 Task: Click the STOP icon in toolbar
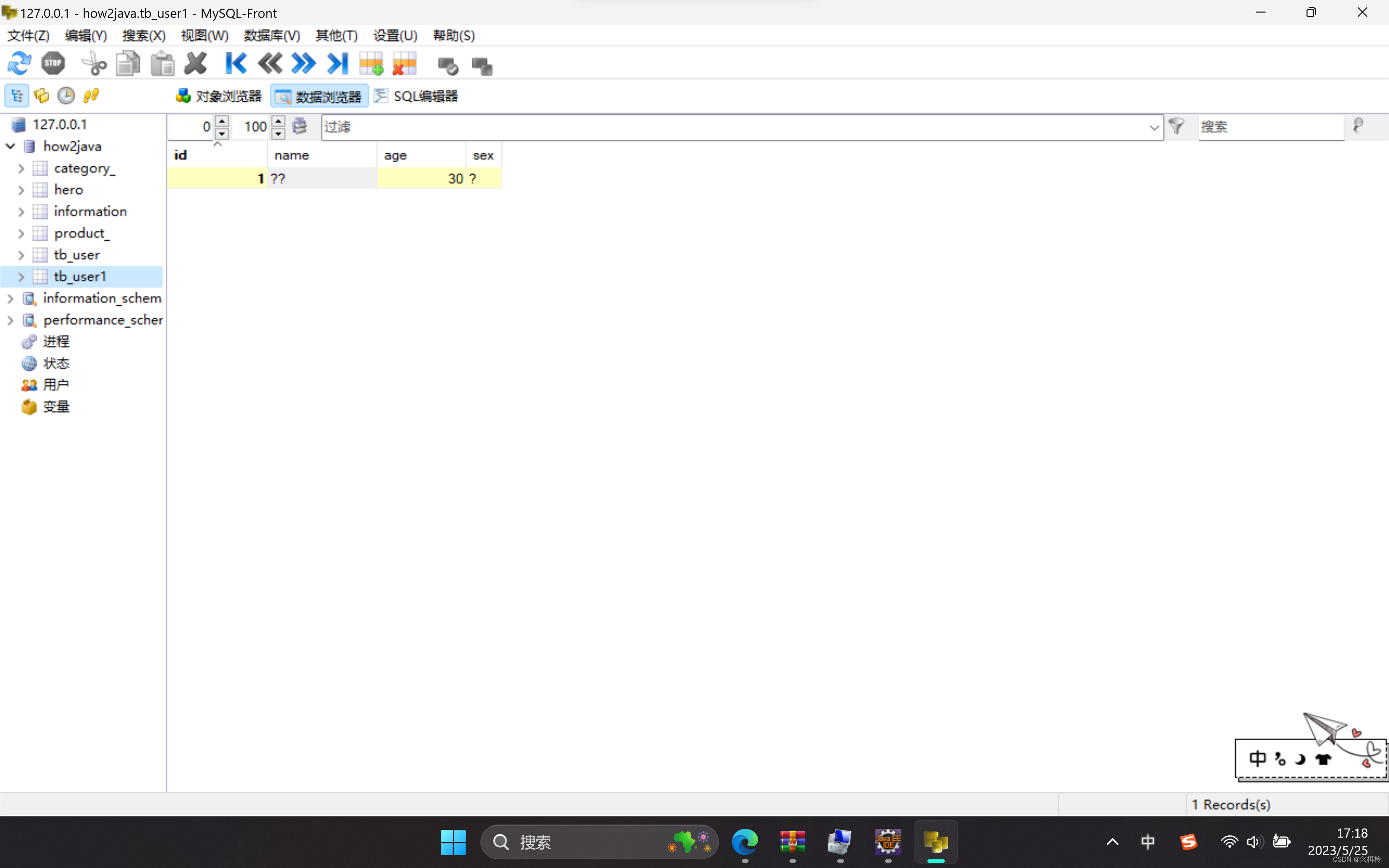click(x=53, y=64)
